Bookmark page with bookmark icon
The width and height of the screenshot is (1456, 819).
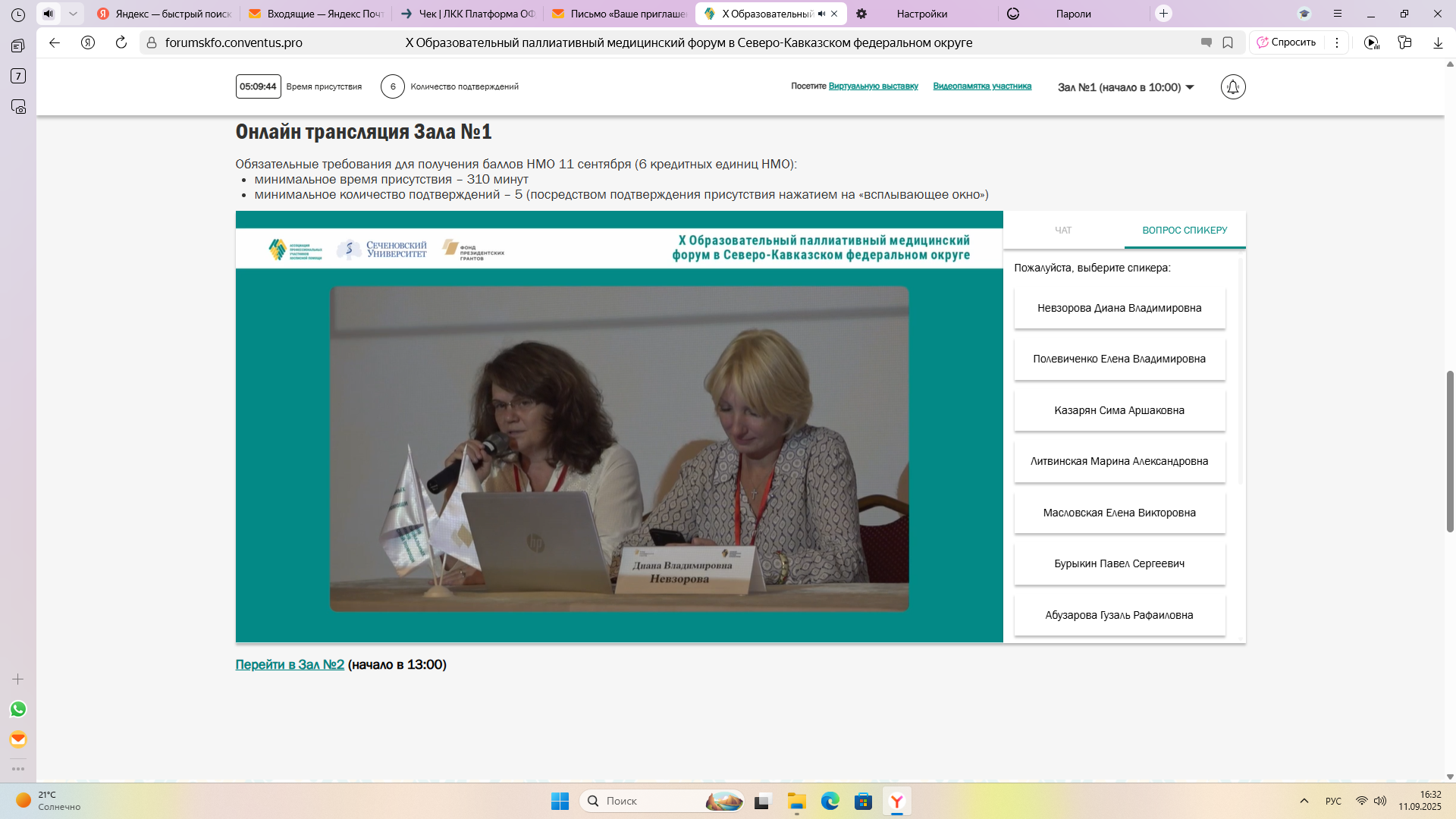1228,42
